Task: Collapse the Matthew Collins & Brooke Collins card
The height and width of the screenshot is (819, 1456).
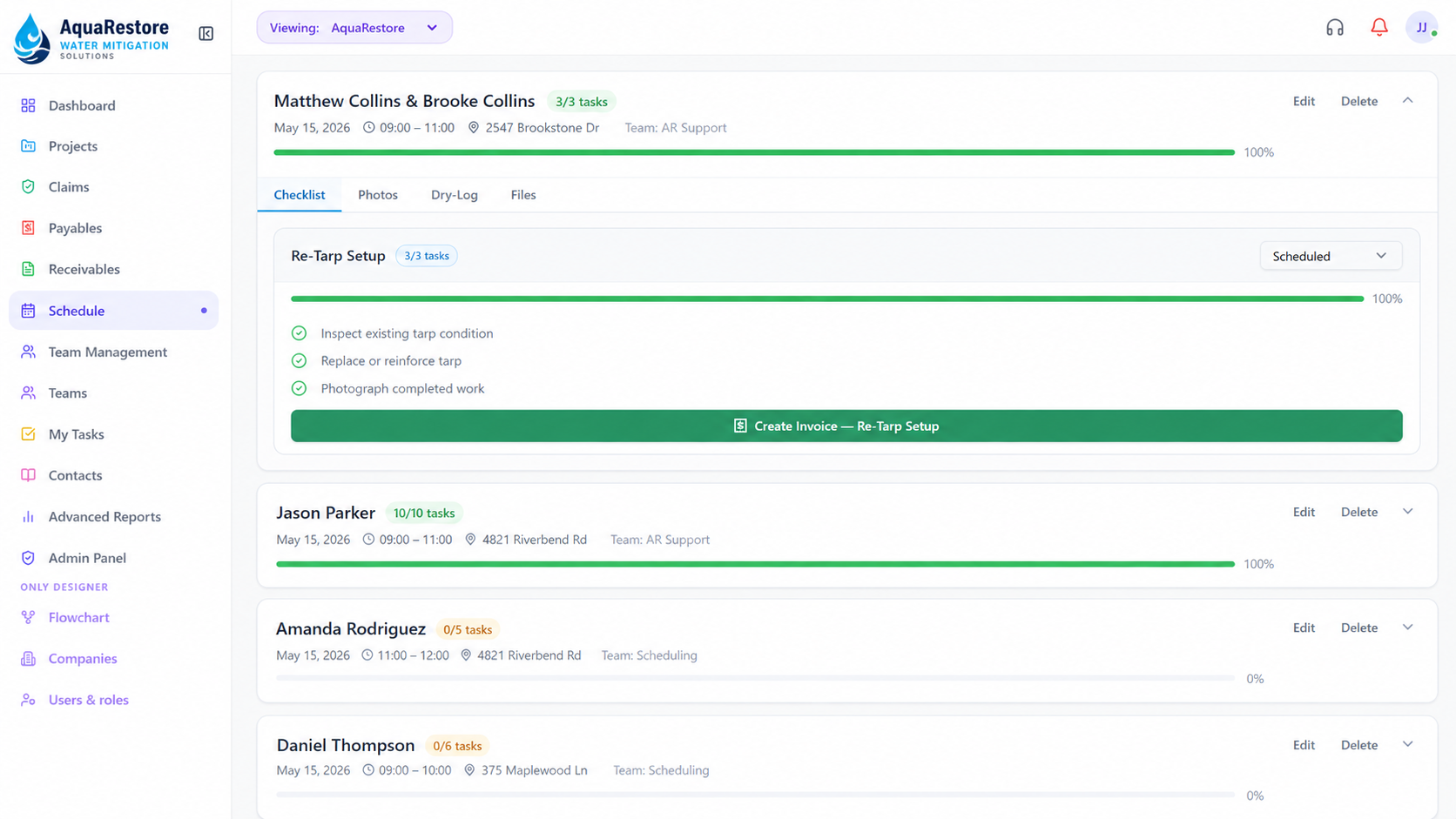Action: 1408,101
